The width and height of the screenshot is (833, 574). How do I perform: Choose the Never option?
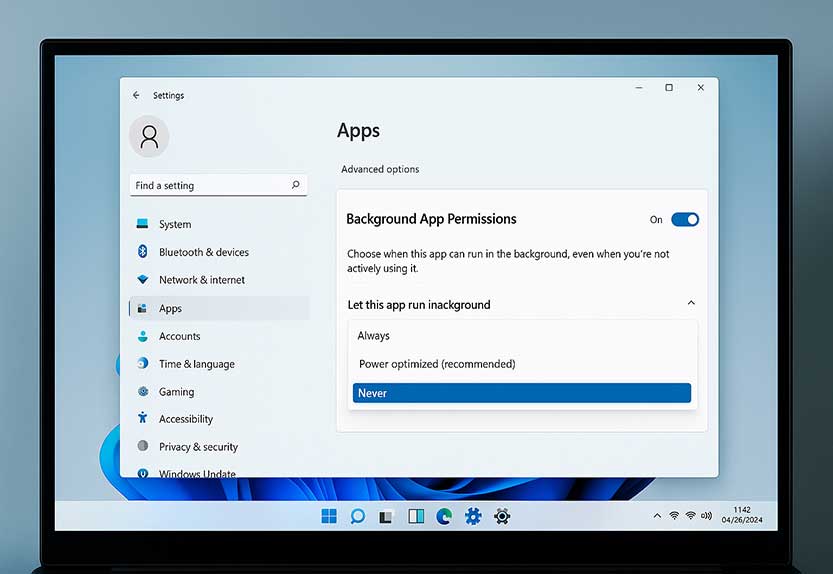click(x=522, y=393)
